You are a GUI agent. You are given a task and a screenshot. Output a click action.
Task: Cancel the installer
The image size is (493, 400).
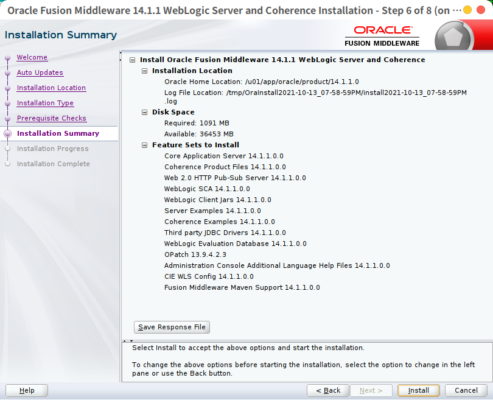[466, 390]
